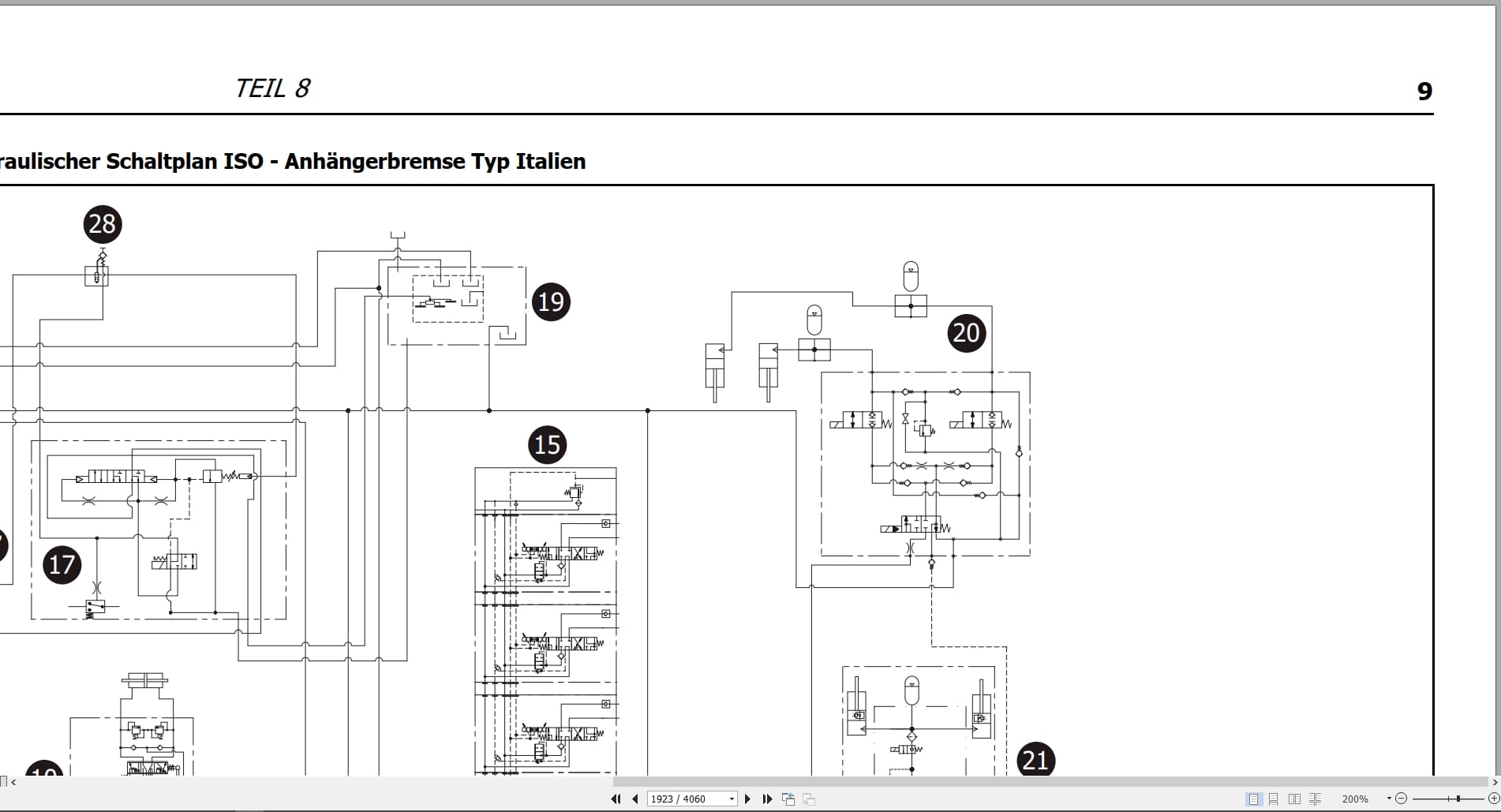Click component label 19 in the diagram

coord(551,301)
